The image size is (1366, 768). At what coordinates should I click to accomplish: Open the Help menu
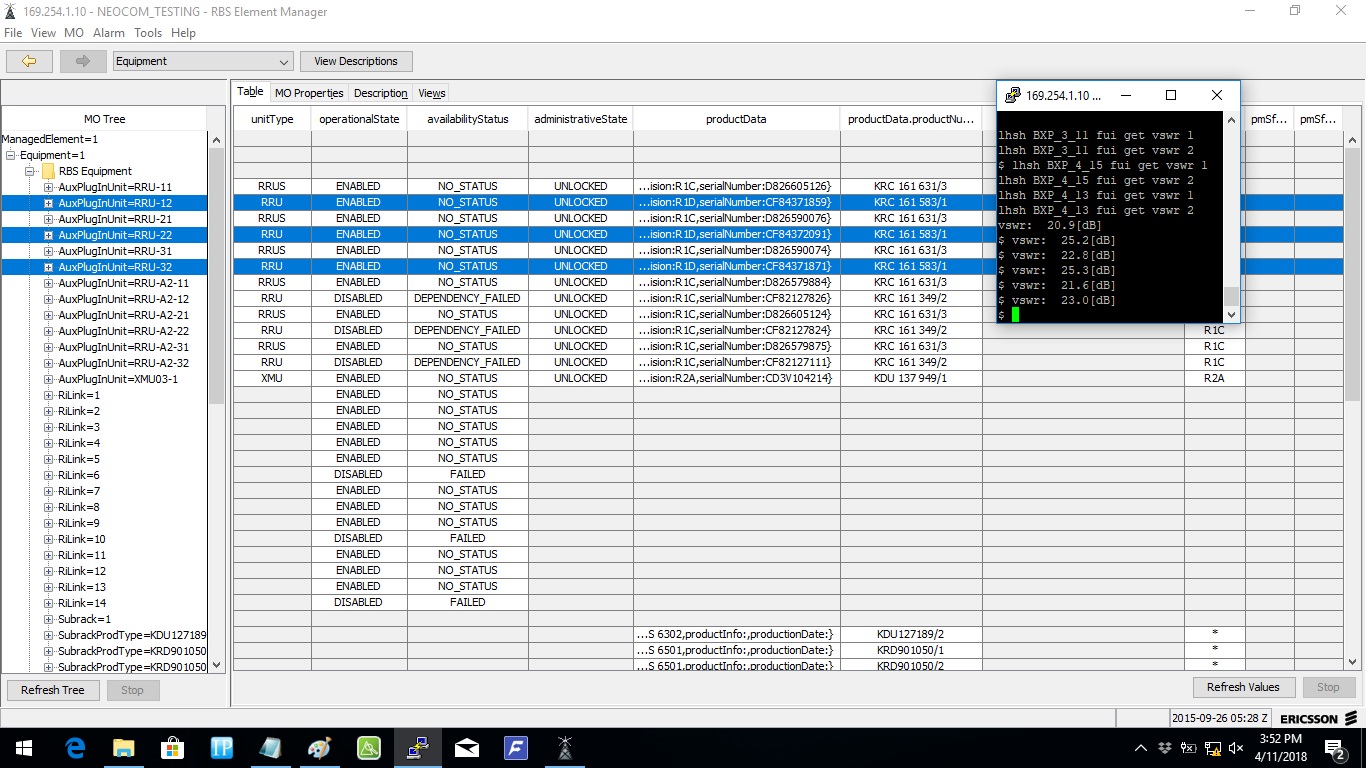(183, 33)
